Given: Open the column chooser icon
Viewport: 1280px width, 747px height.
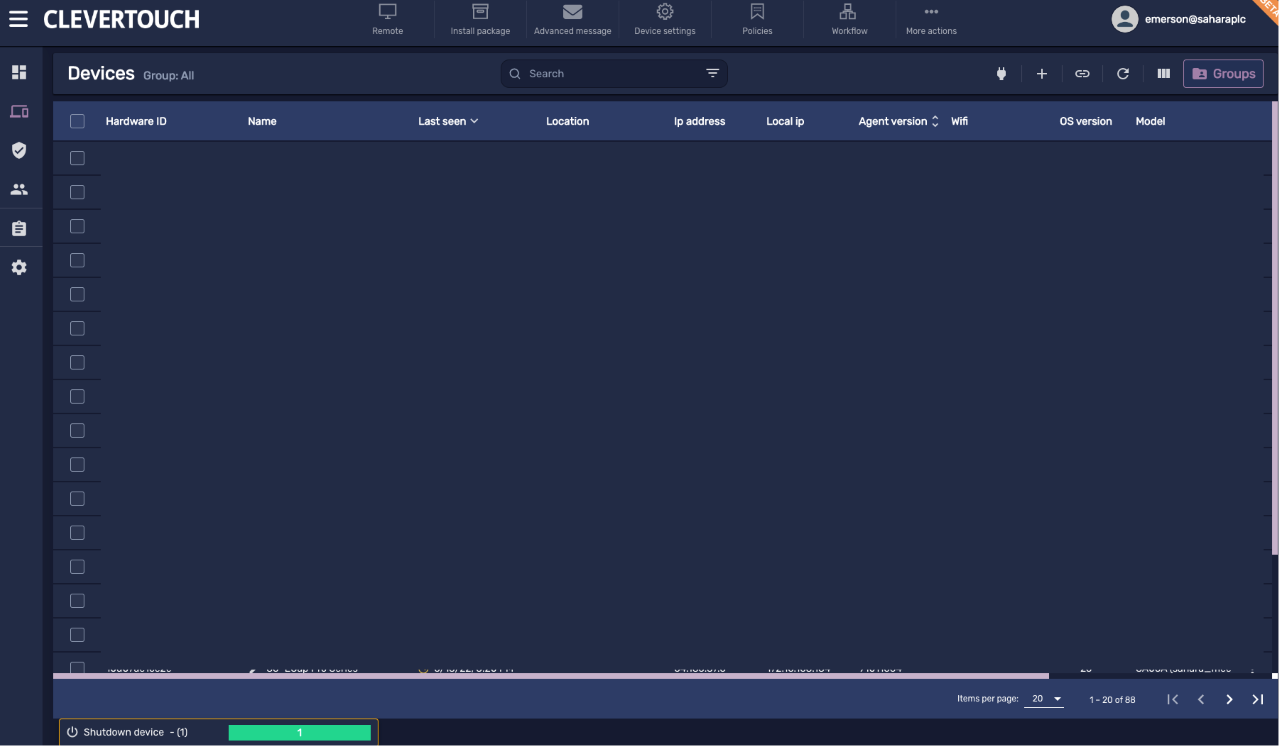Looking at the screenshot, I should point(1164,73).
